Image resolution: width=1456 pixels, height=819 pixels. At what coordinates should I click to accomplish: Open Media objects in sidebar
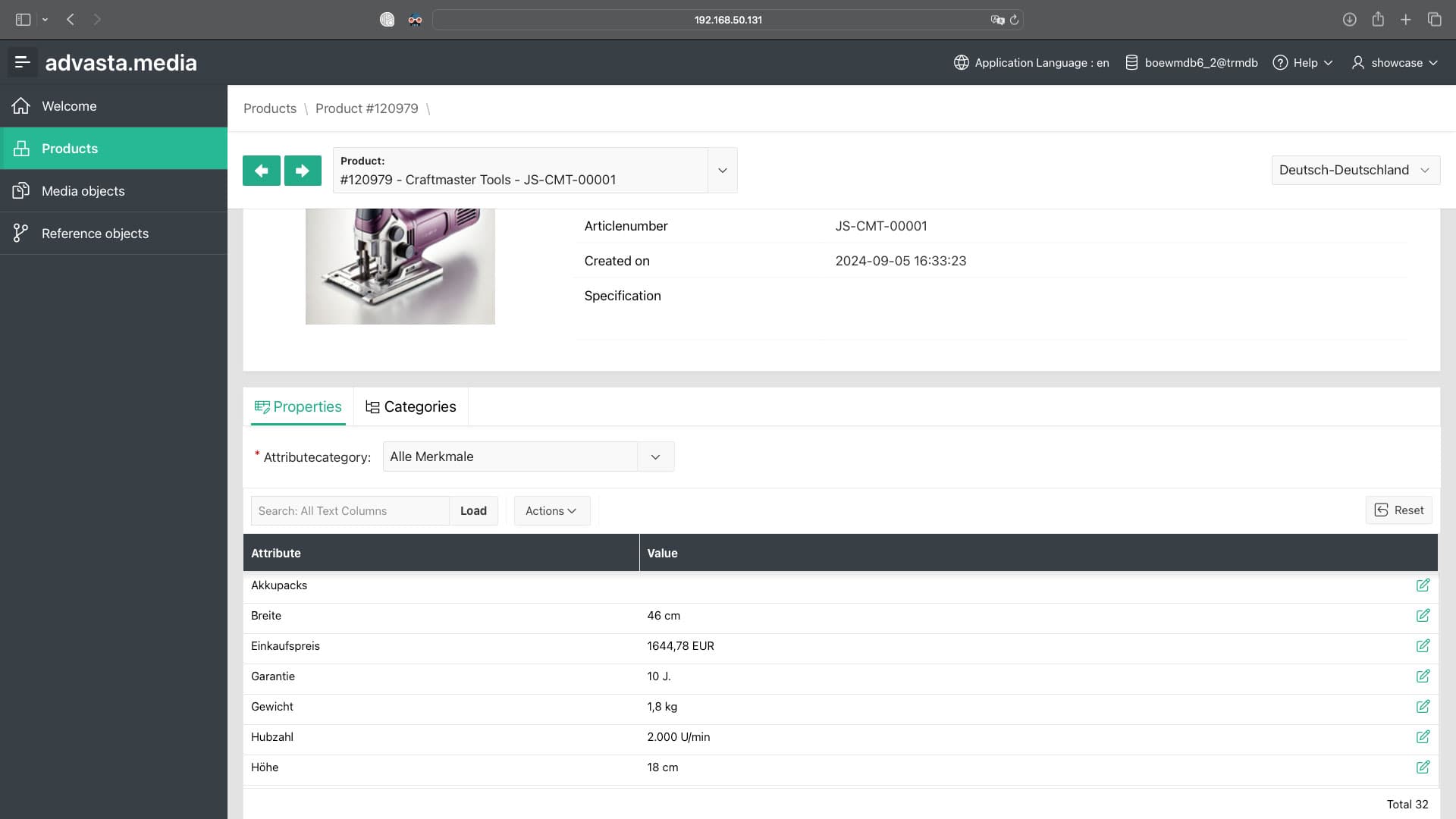coord(114,191)
